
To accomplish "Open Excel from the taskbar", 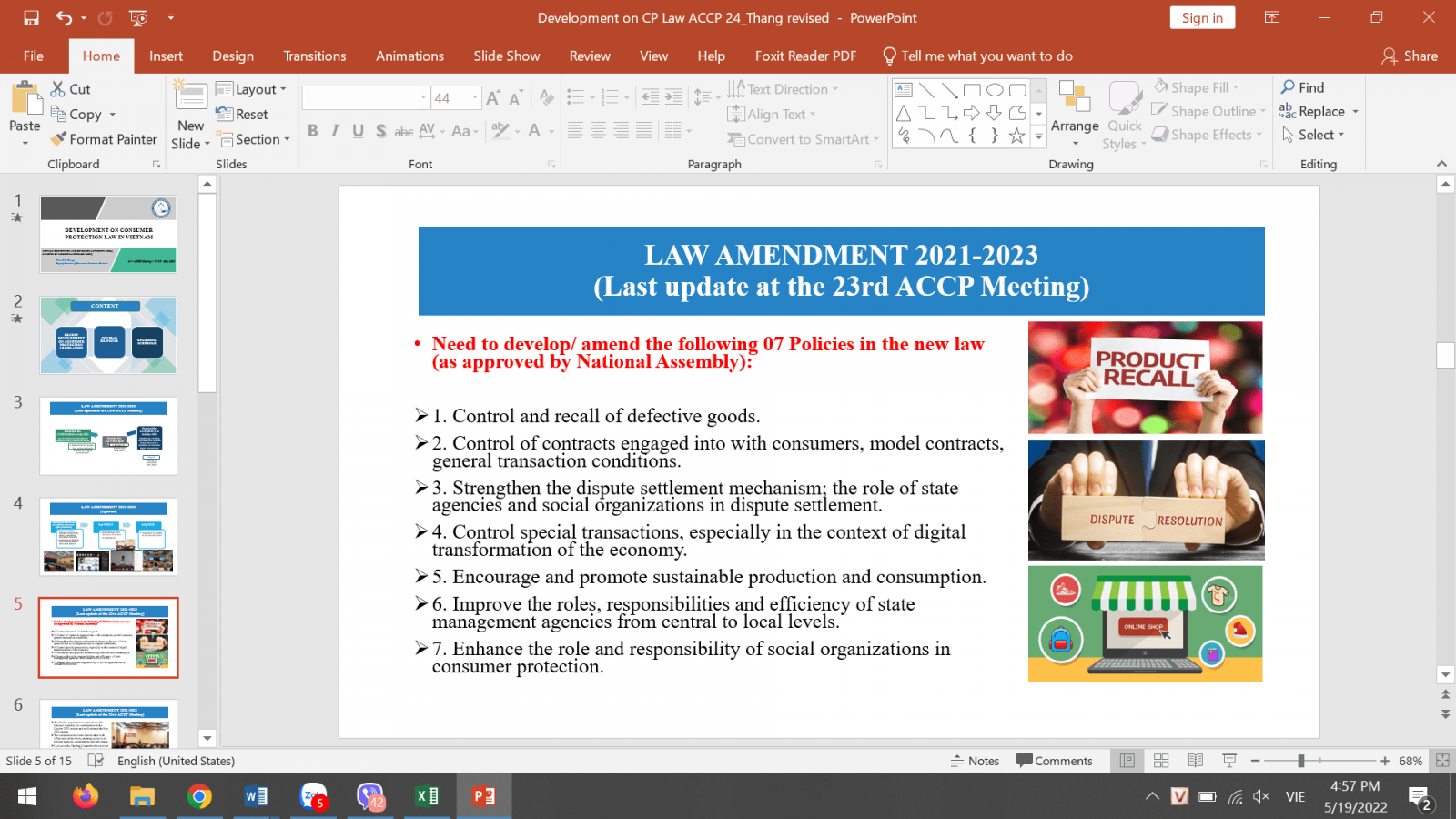I will [427, 796].
